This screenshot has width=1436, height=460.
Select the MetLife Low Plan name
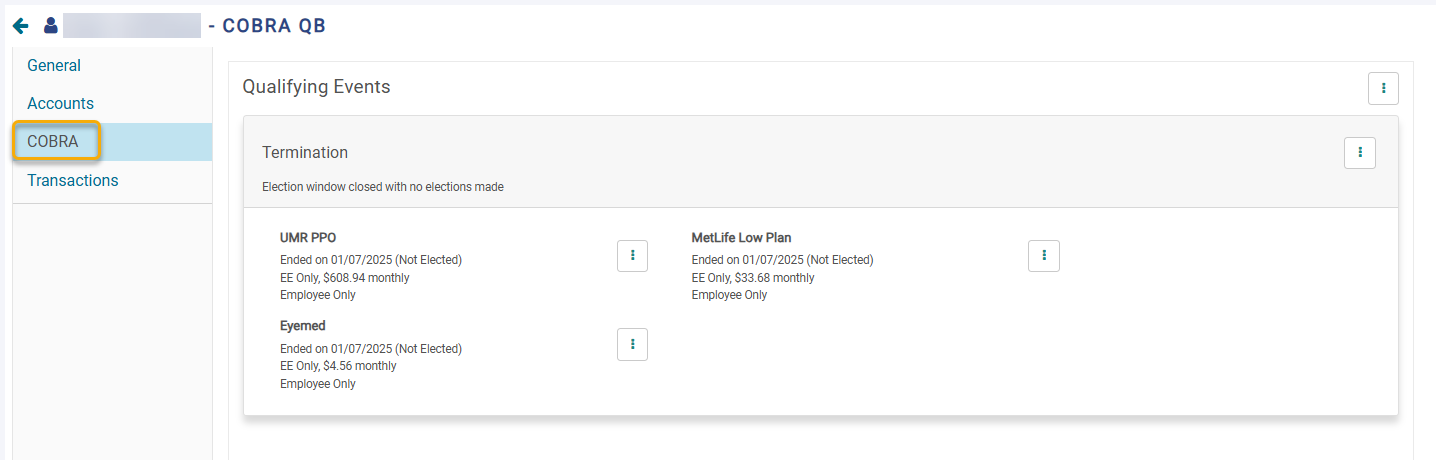(741, 238)
